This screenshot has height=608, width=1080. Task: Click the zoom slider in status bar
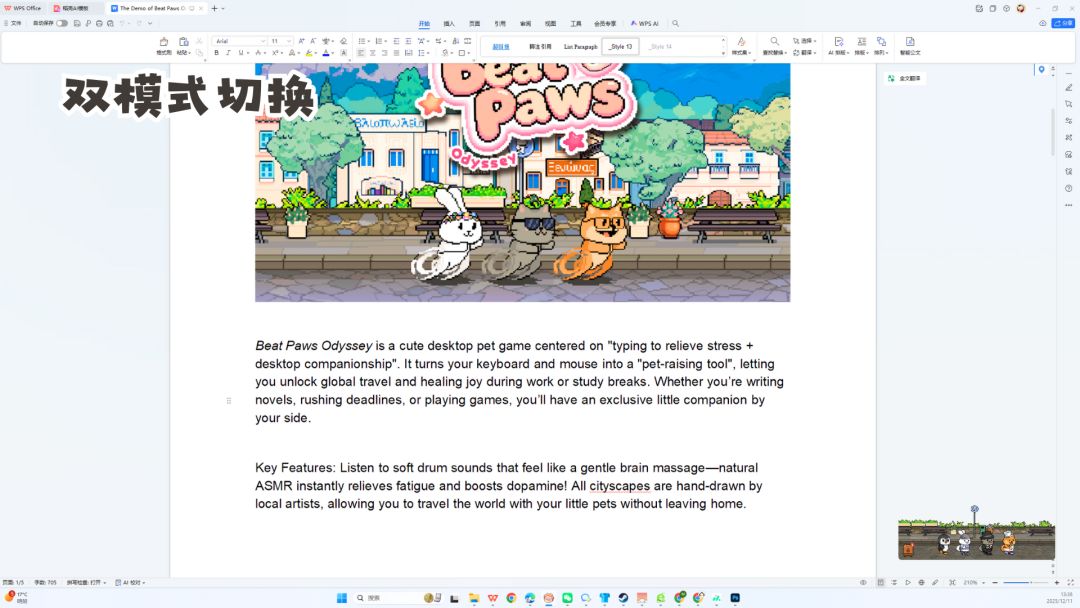tap(1026, 583)
